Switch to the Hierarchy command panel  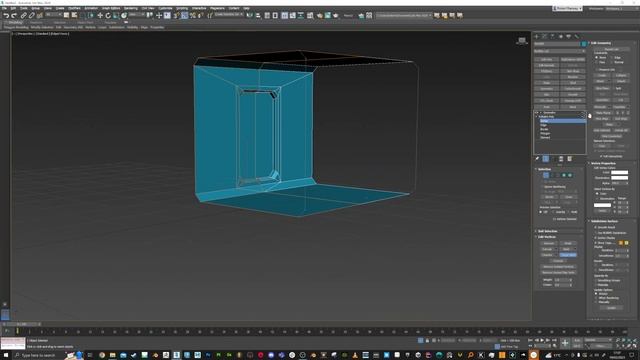(552, 36)
